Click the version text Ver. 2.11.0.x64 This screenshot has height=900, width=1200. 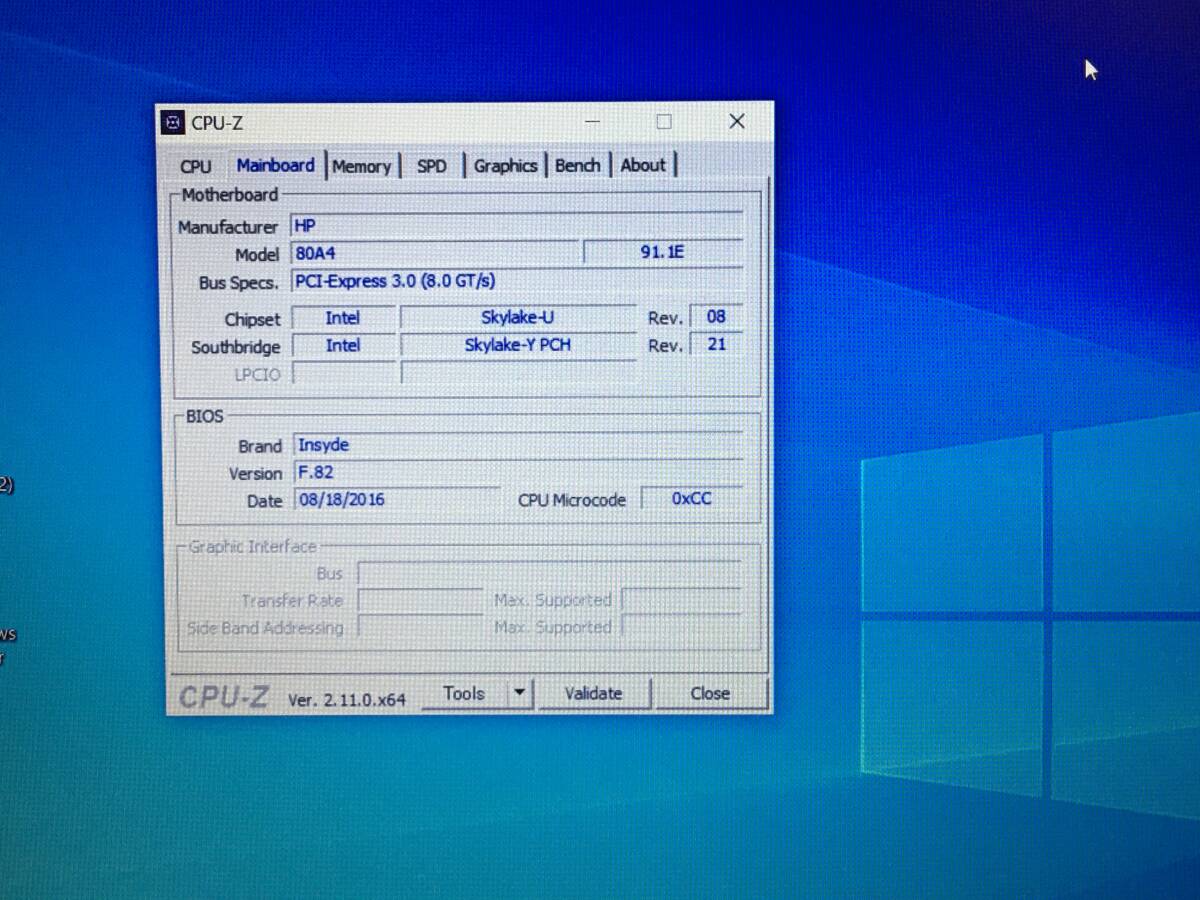pyautogui.click(x=347, y=700)
